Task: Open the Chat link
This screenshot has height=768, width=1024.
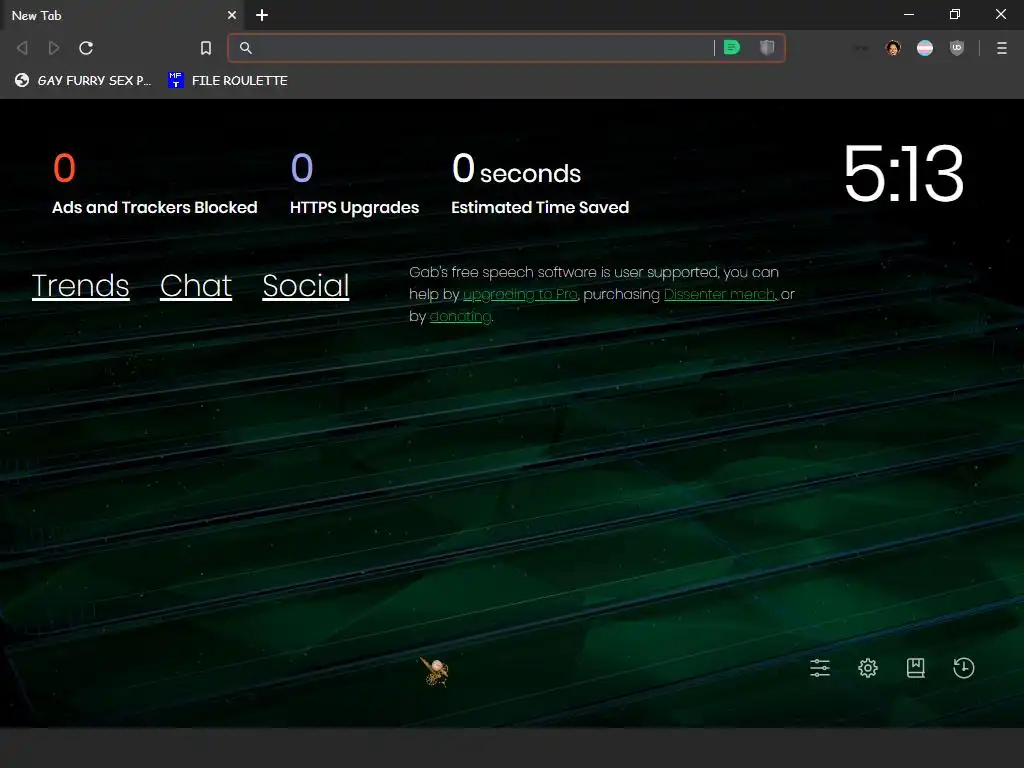Action: [x=196, y=285]
